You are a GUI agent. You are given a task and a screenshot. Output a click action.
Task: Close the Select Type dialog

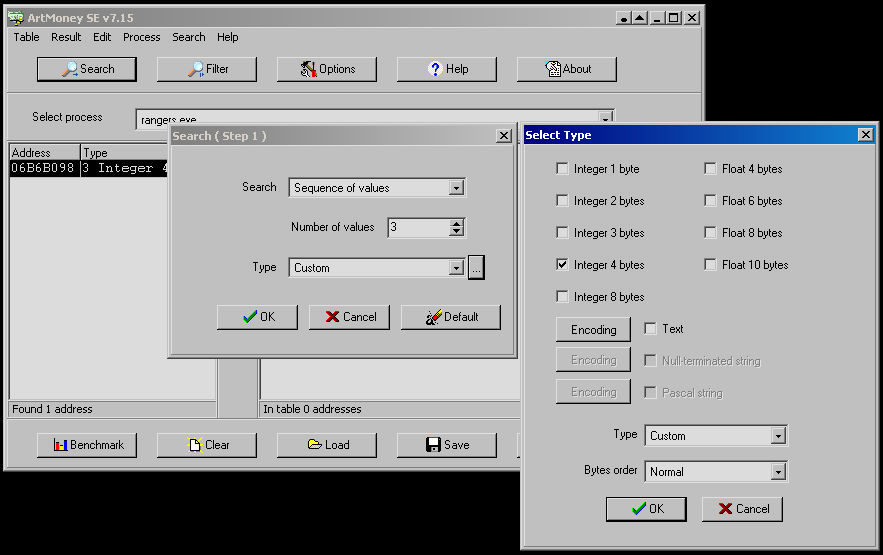tap(866, 135)
